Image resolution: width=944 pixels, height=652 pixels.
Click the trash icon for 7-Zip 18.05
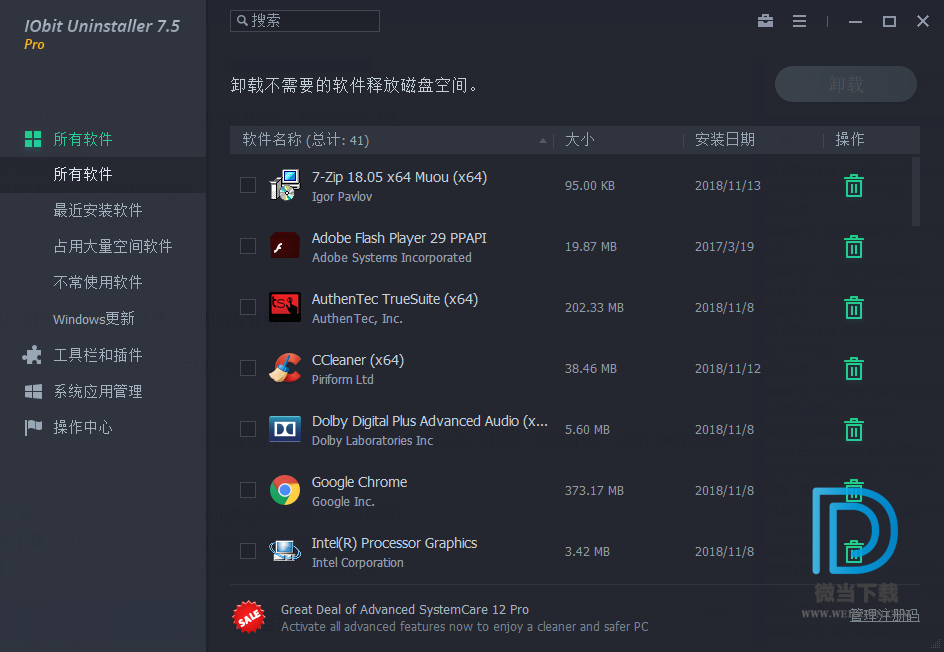click(x=854, y=185)
